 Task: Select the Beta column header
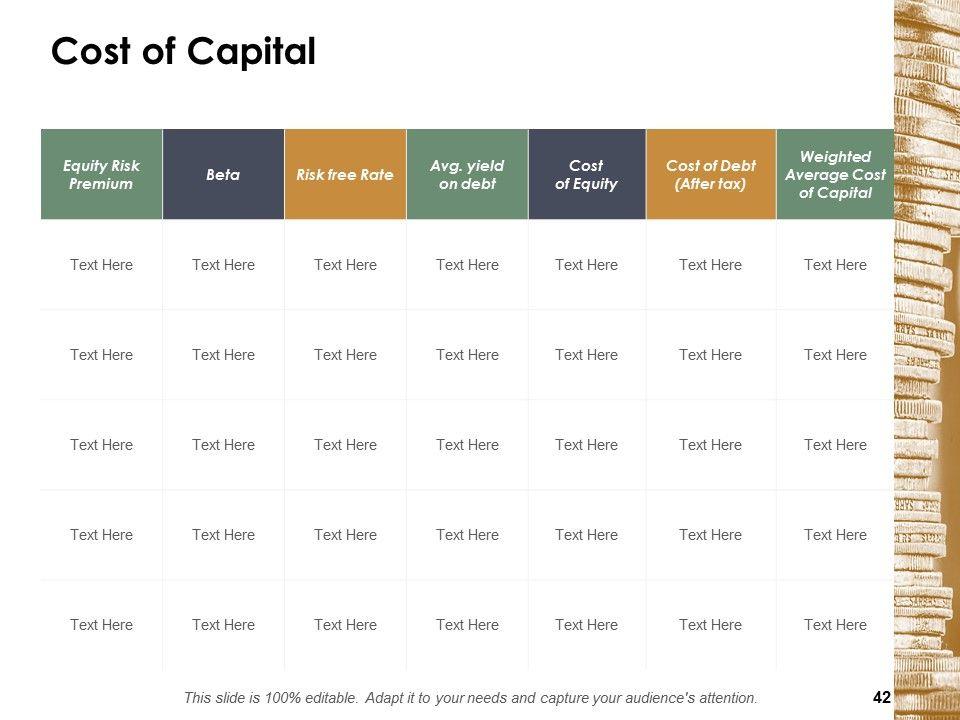point(223,174)
